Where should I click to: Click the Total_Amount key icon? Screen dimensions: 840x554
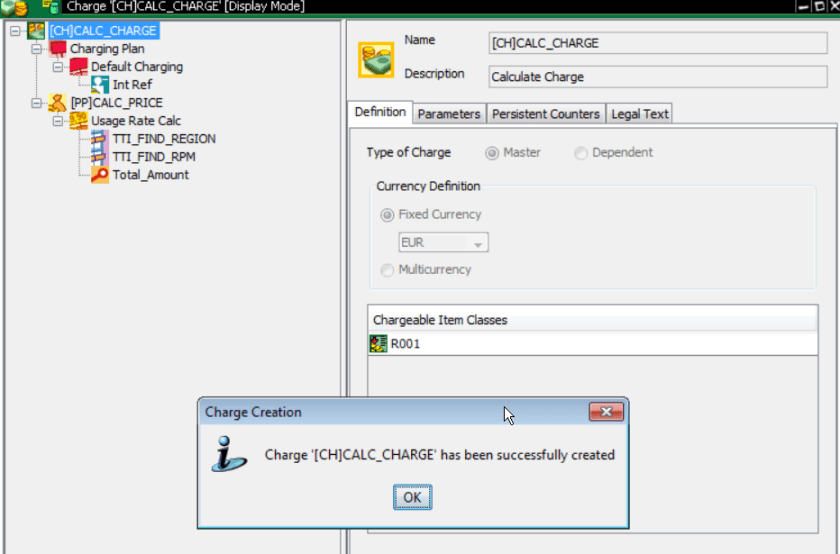(x=100, y=175)
